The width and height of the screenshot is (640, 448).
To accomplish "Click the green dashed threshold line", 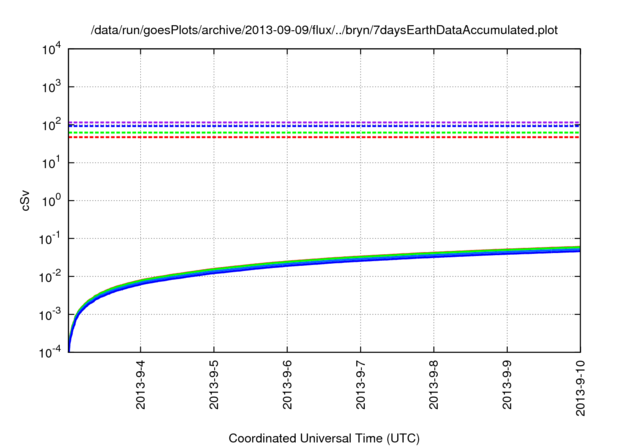I will tap(324, 133).
